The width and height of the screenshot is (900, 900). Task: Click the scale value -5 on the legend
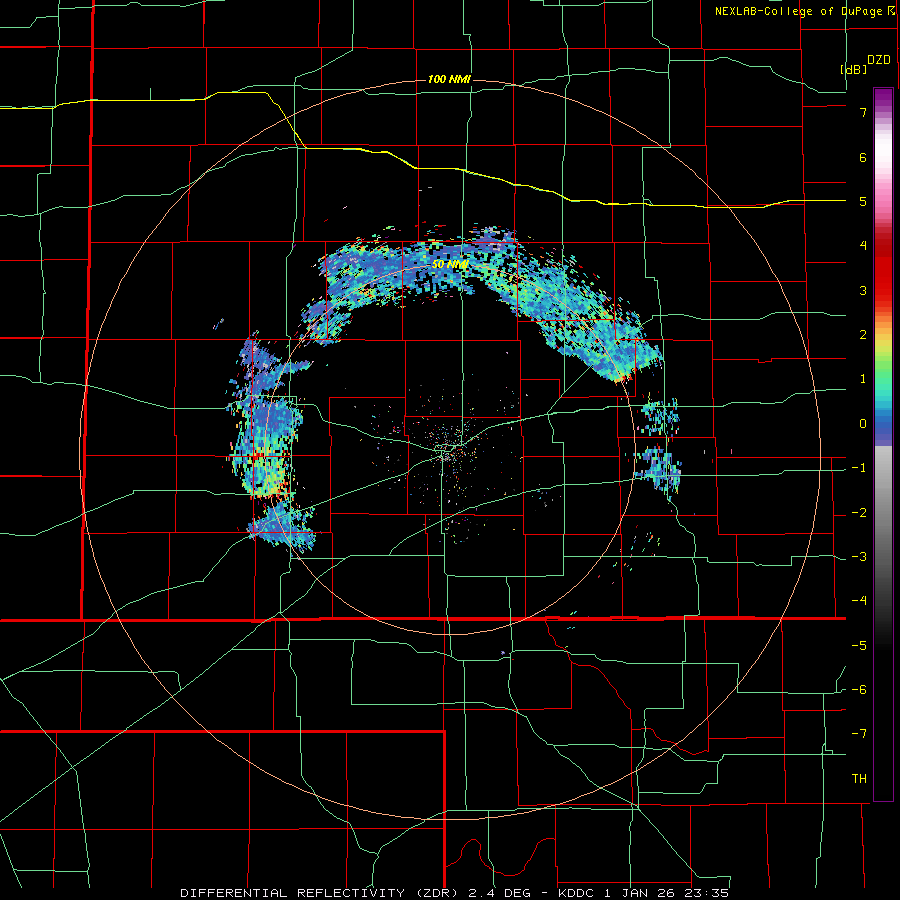click(x=859, y=646)
